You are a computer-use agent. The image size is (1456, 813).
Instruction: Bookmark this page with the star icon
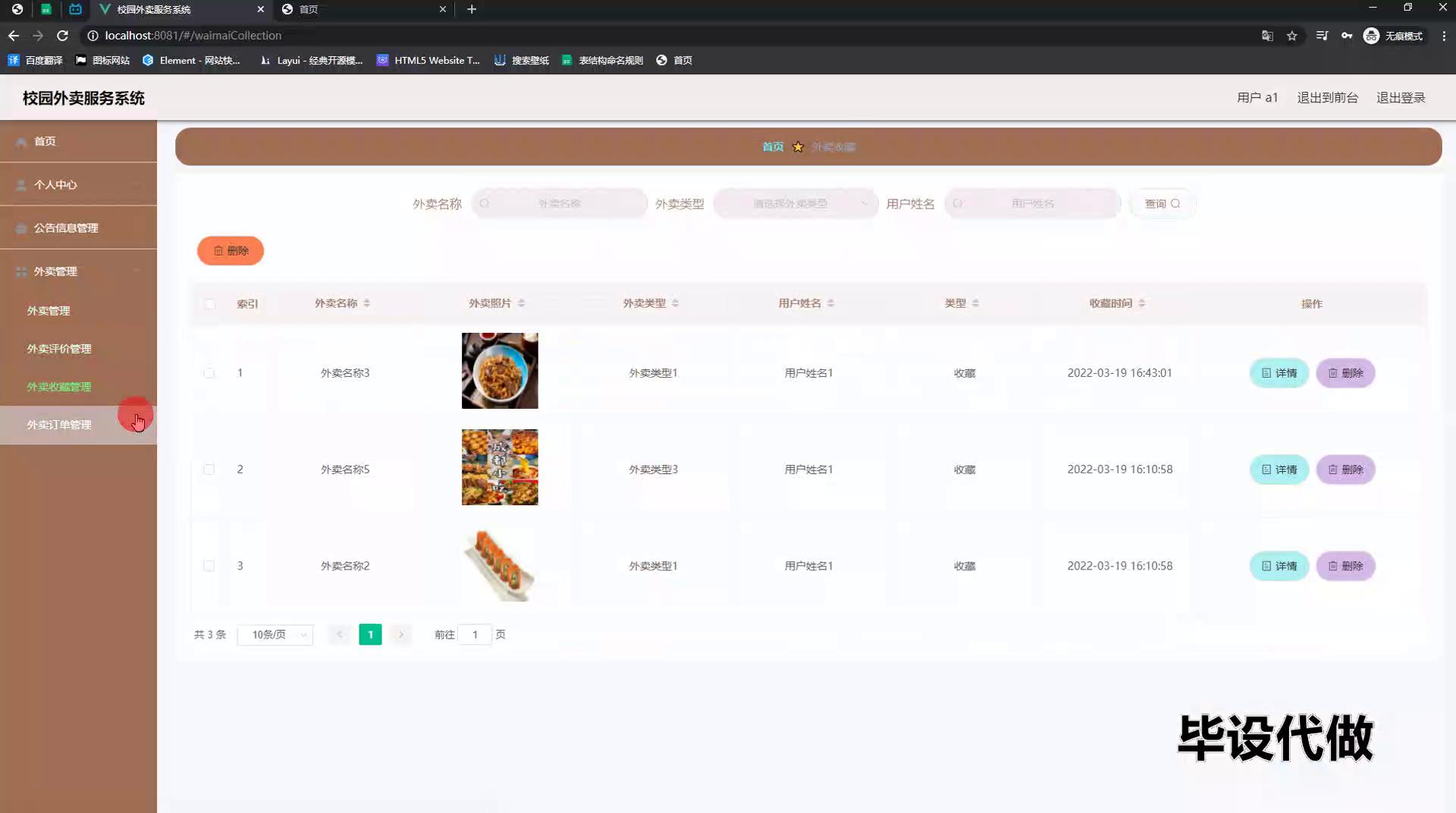pyautogui.click(x=1292, y=36)
